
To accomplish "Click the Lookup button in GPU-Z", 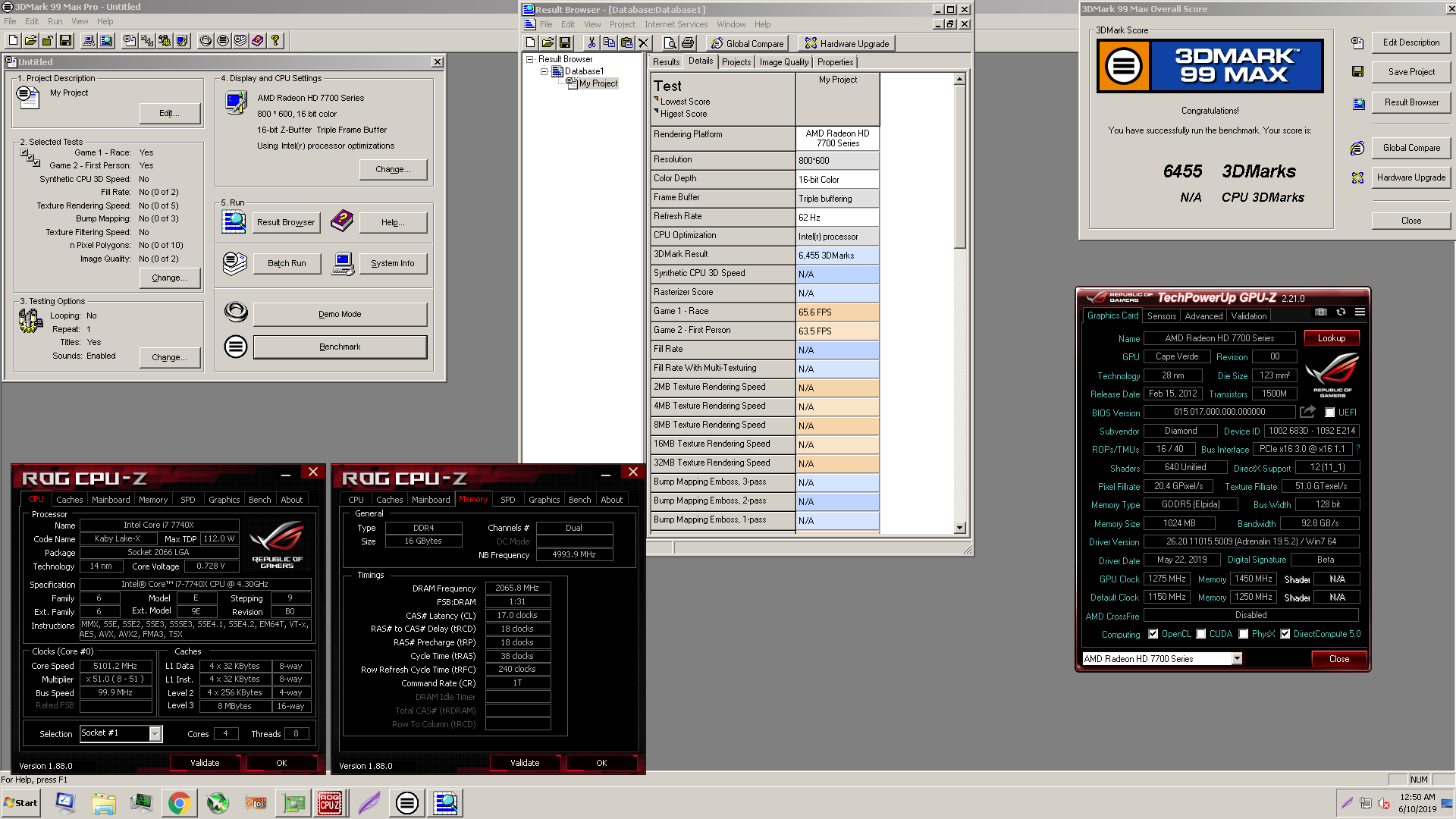I will pyautogui.click(x=1332, y=338).
